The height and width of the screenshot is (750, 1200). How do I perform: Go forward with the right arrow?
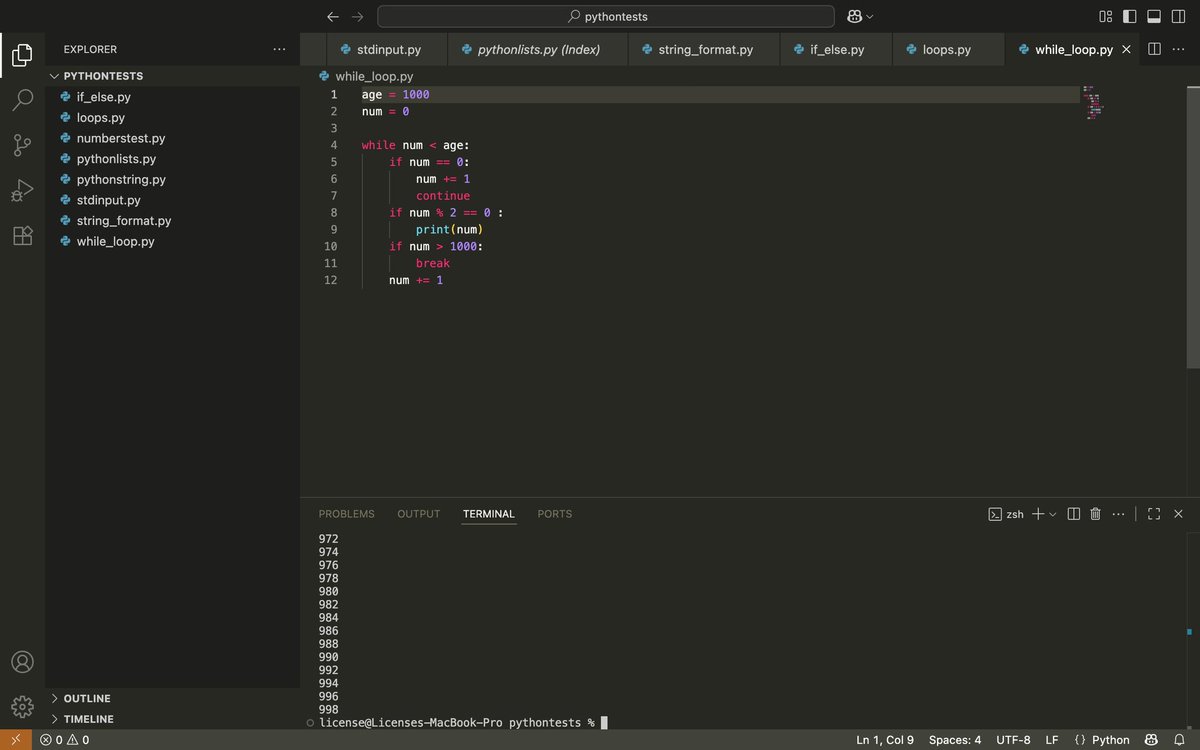pyautogui.click(x=357, y=16)
